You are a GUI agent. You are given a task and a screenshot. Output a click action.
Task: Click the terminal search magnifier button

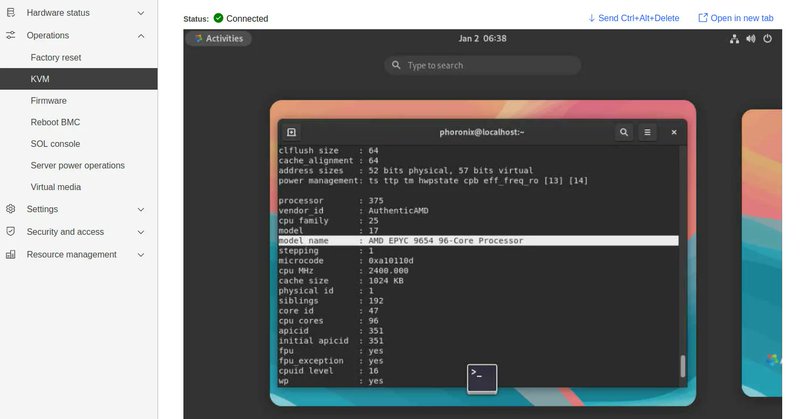(623, 132)
